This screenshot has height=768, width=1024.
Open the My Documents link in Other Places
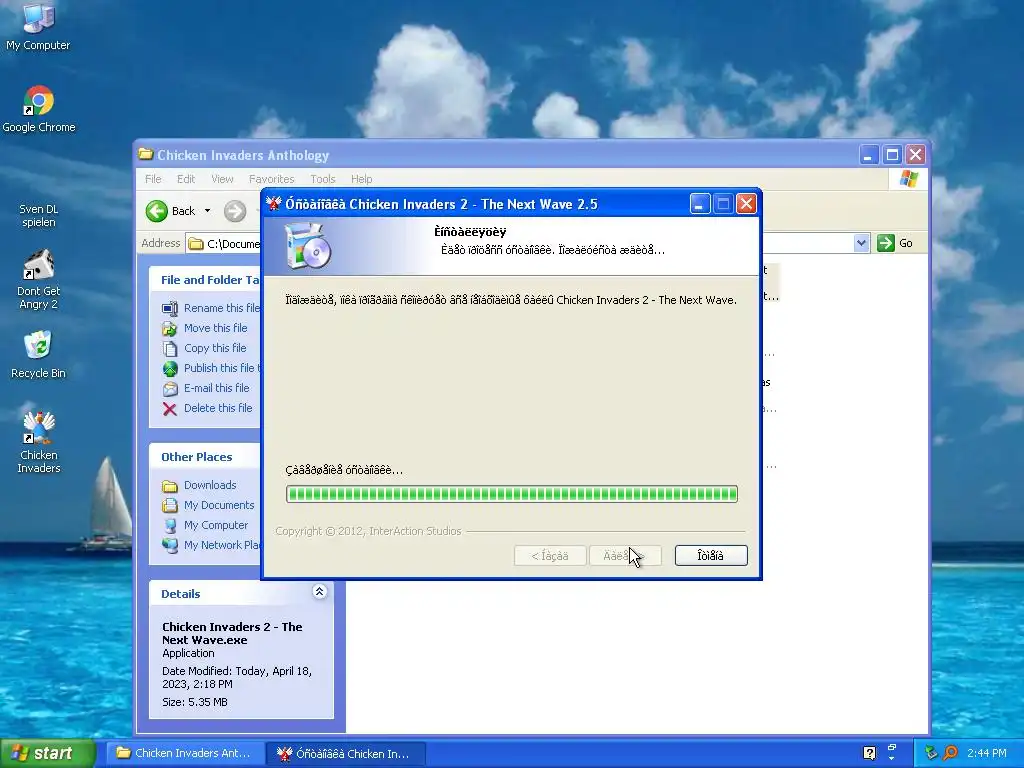tap(219, 505)
